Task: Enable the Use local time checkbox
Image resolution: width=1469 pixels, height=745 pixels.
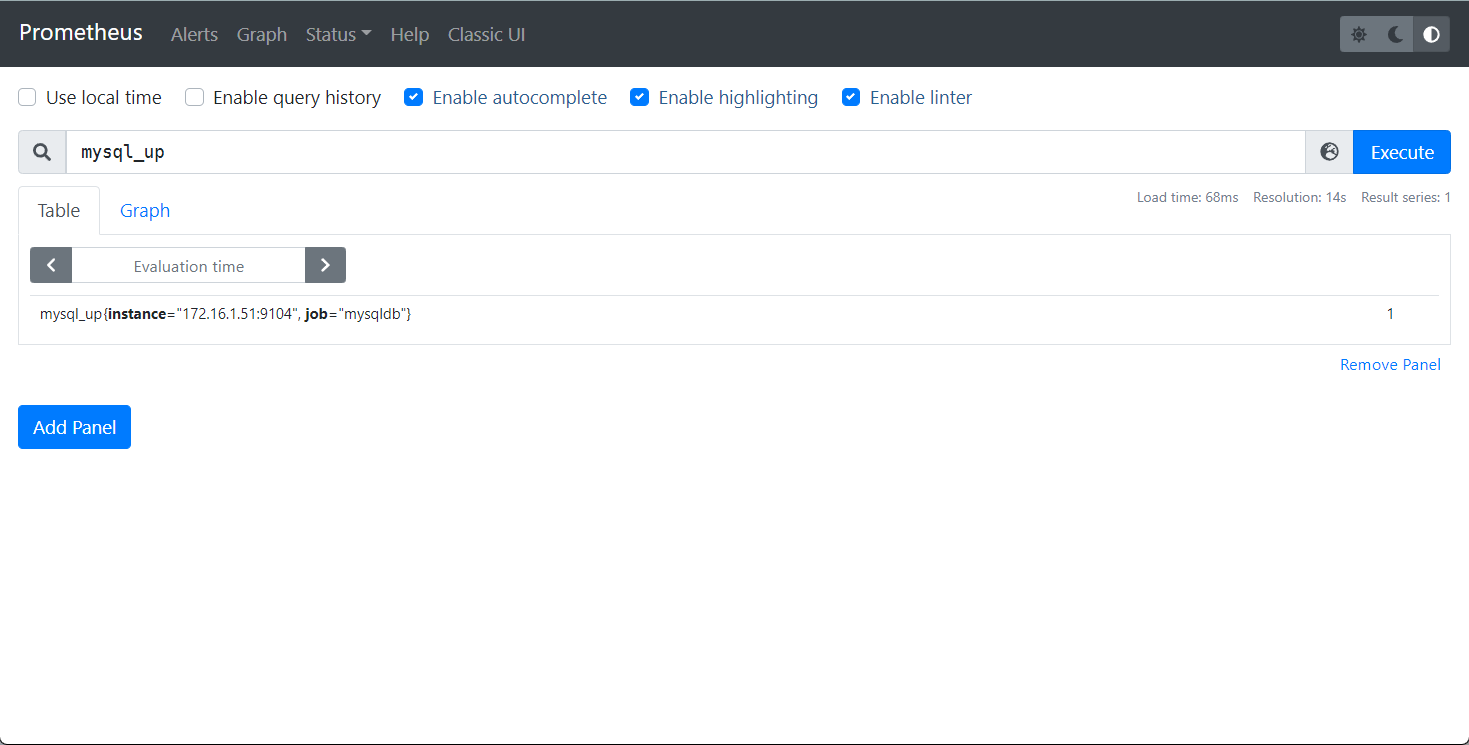Action: pos(28,97)
